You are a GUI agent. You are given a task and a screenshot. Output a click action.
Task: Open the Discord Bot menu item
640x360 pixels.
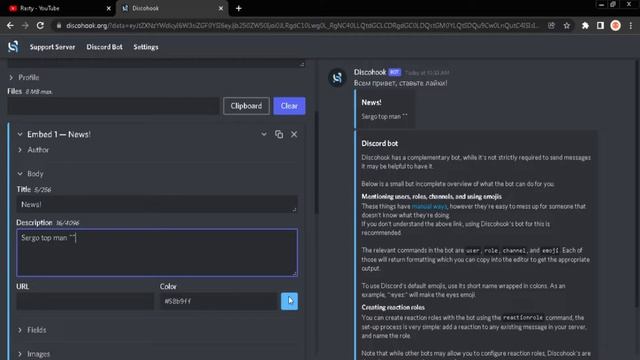coord(104,47)
